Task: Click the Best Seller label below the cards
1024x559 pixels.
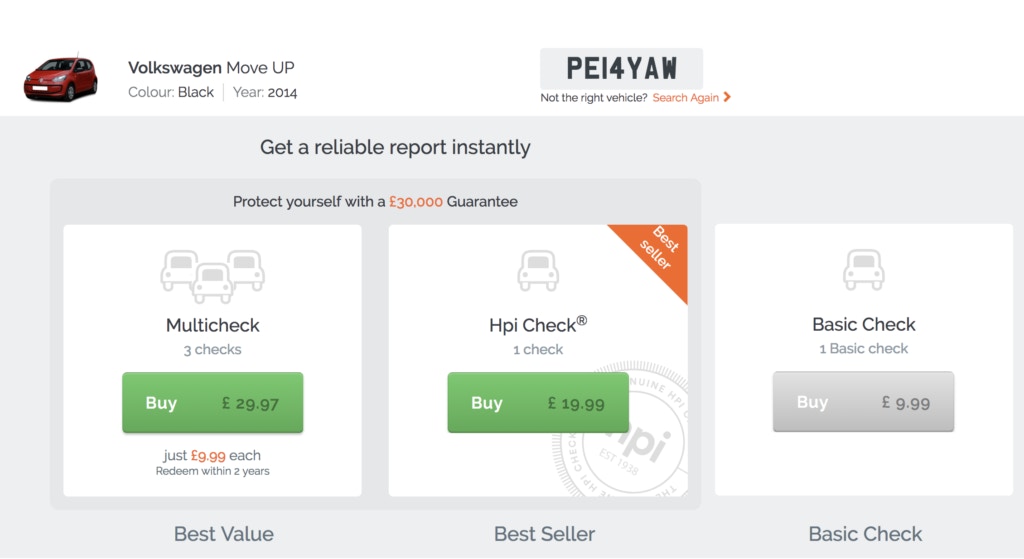Action: 544,534
